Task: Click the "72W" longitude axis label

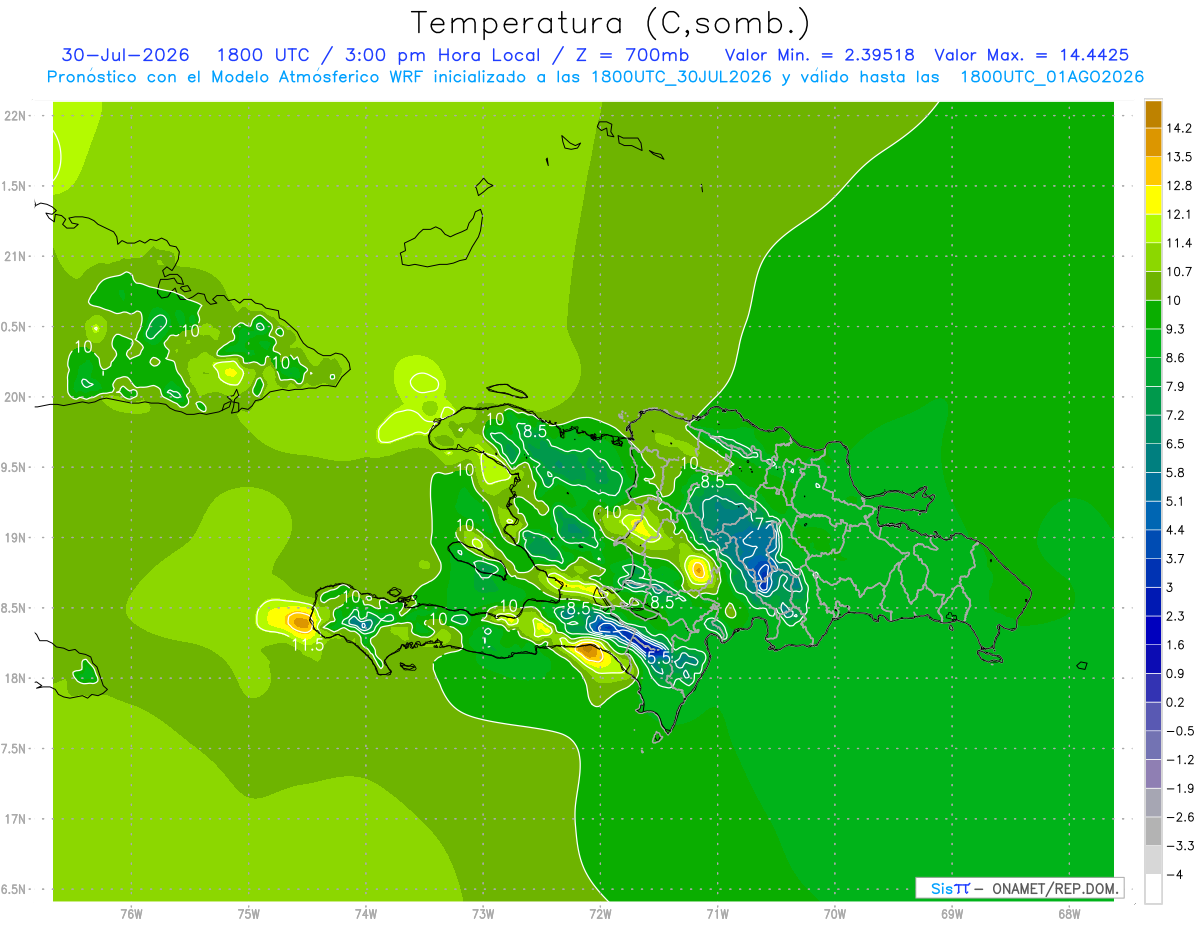Action: (600, 913)
